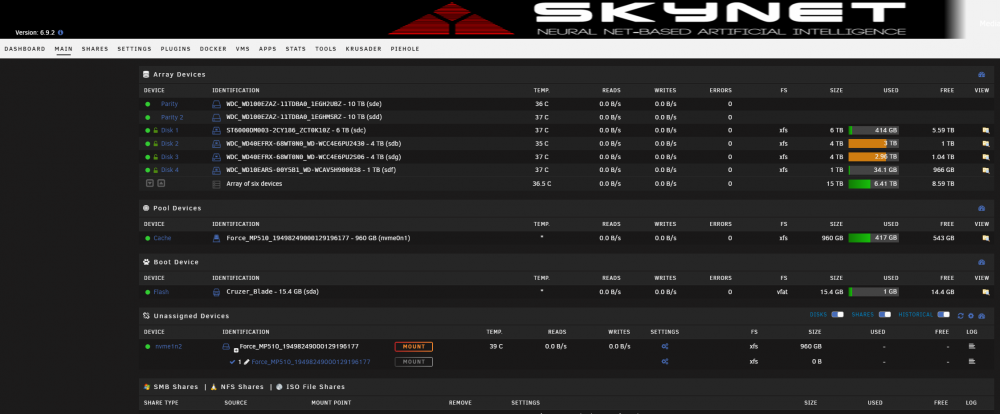Viewport: 1000px width, 414px height.
Task: Open settings gears for partition 1 row
Action: click(x=665, y=362)
